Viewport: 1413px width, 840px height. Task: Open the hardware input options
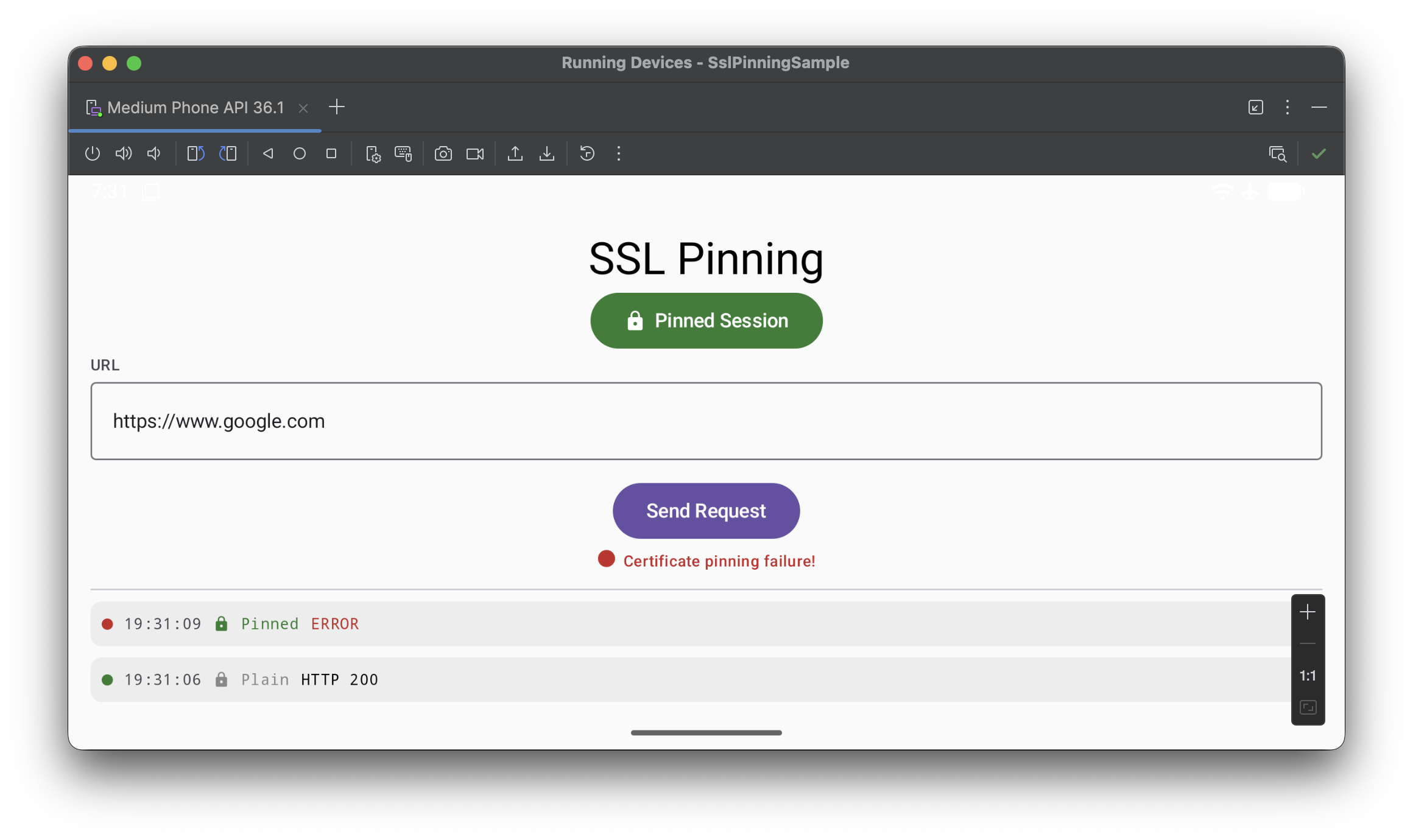[403, 153]
